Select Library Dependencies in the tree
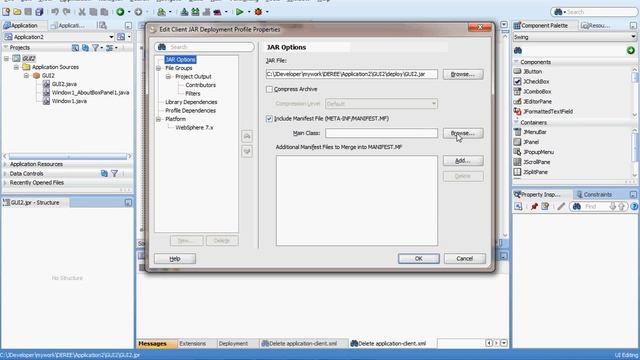The image size is (640, 360). (191, 102)
